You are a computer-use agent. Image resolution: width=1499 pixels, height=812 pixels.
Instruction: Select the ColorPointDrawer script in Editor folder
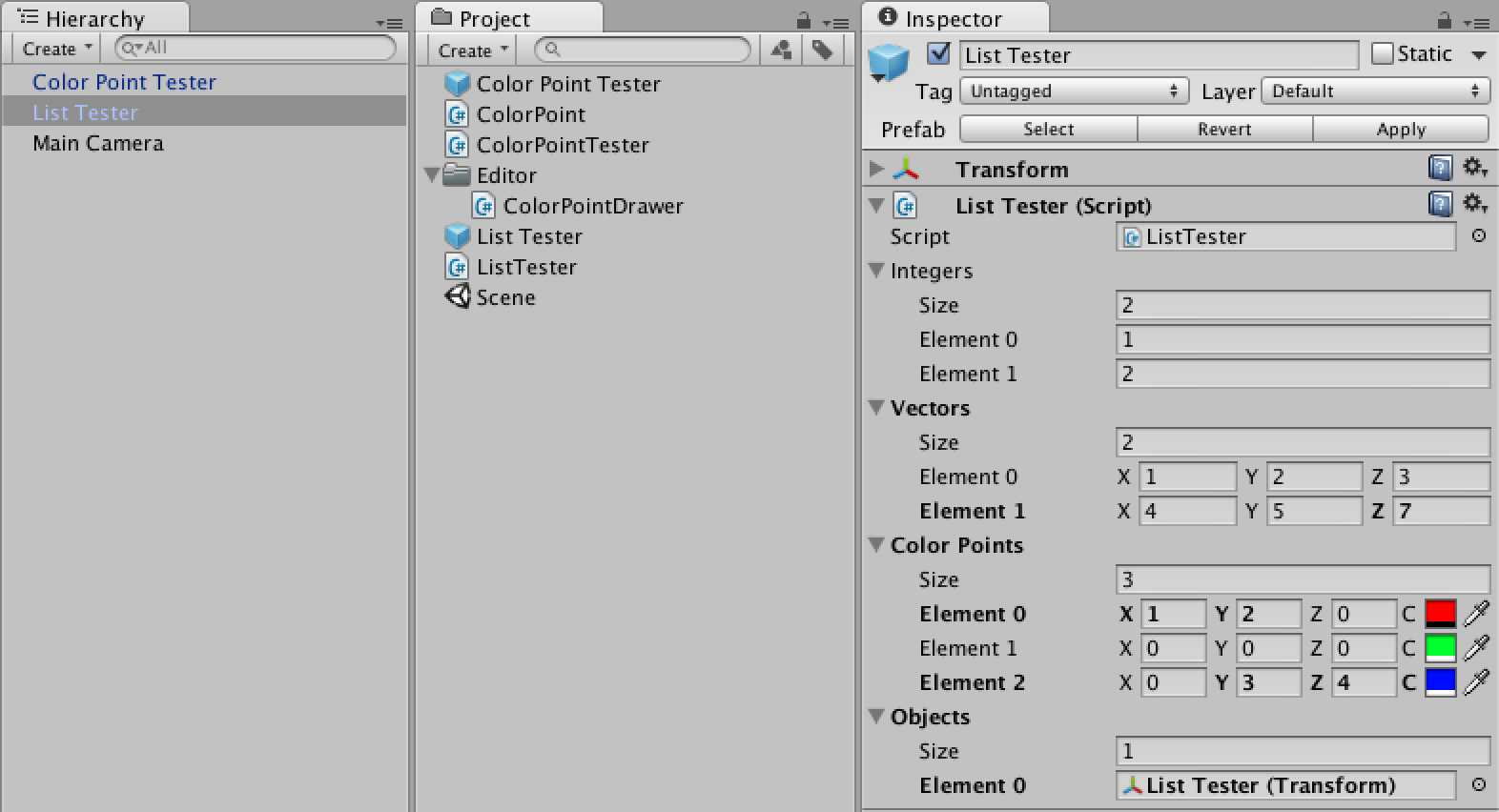[578, 206]
